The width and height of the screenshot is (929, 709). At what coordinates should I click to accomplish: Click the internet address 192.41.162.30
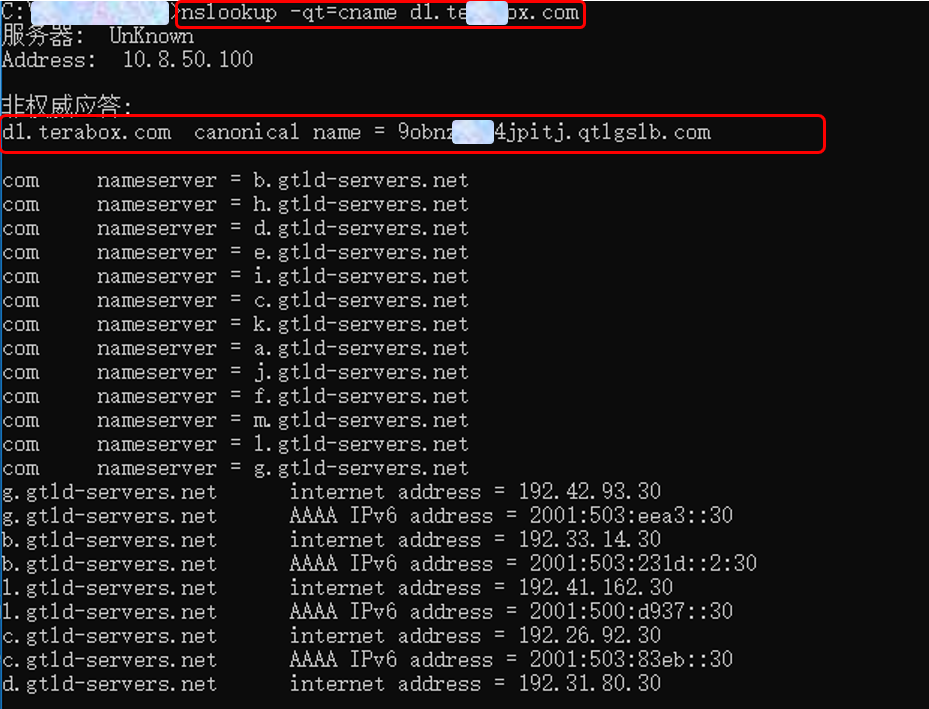tap(595, 588)
